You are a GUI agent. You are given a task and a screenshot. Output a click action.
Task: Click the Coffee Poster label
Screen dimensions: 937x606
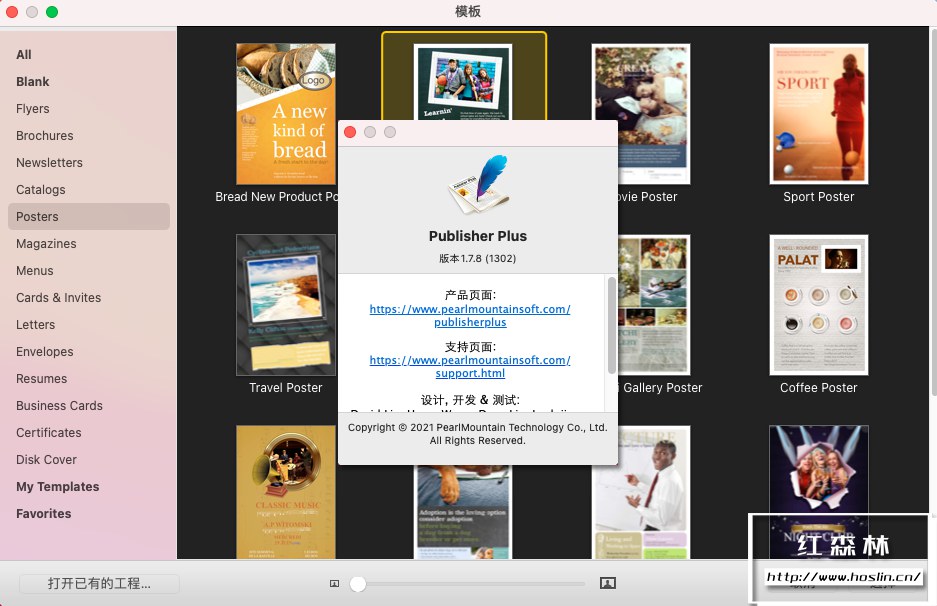819,388
